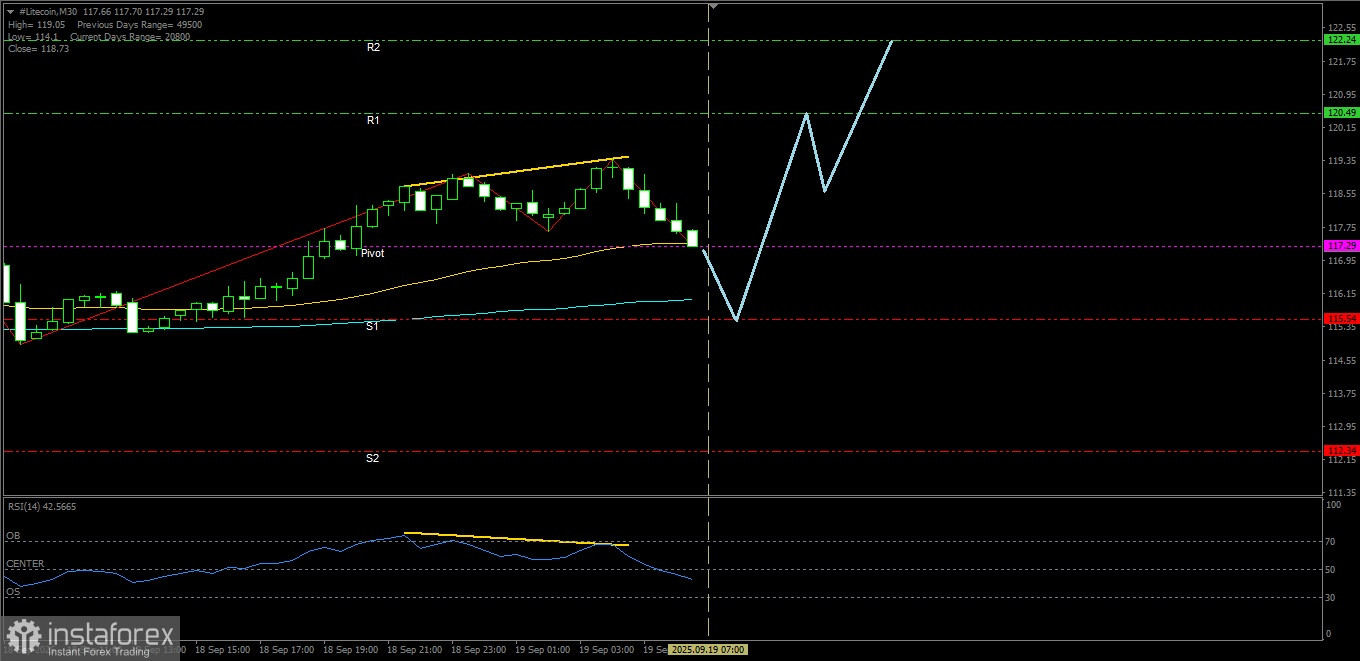Screen dimensions: 1360x661
Task: Click the triangle before #Litecoin,M30 title
Action: pyautogui.click(x=11, y=11)
